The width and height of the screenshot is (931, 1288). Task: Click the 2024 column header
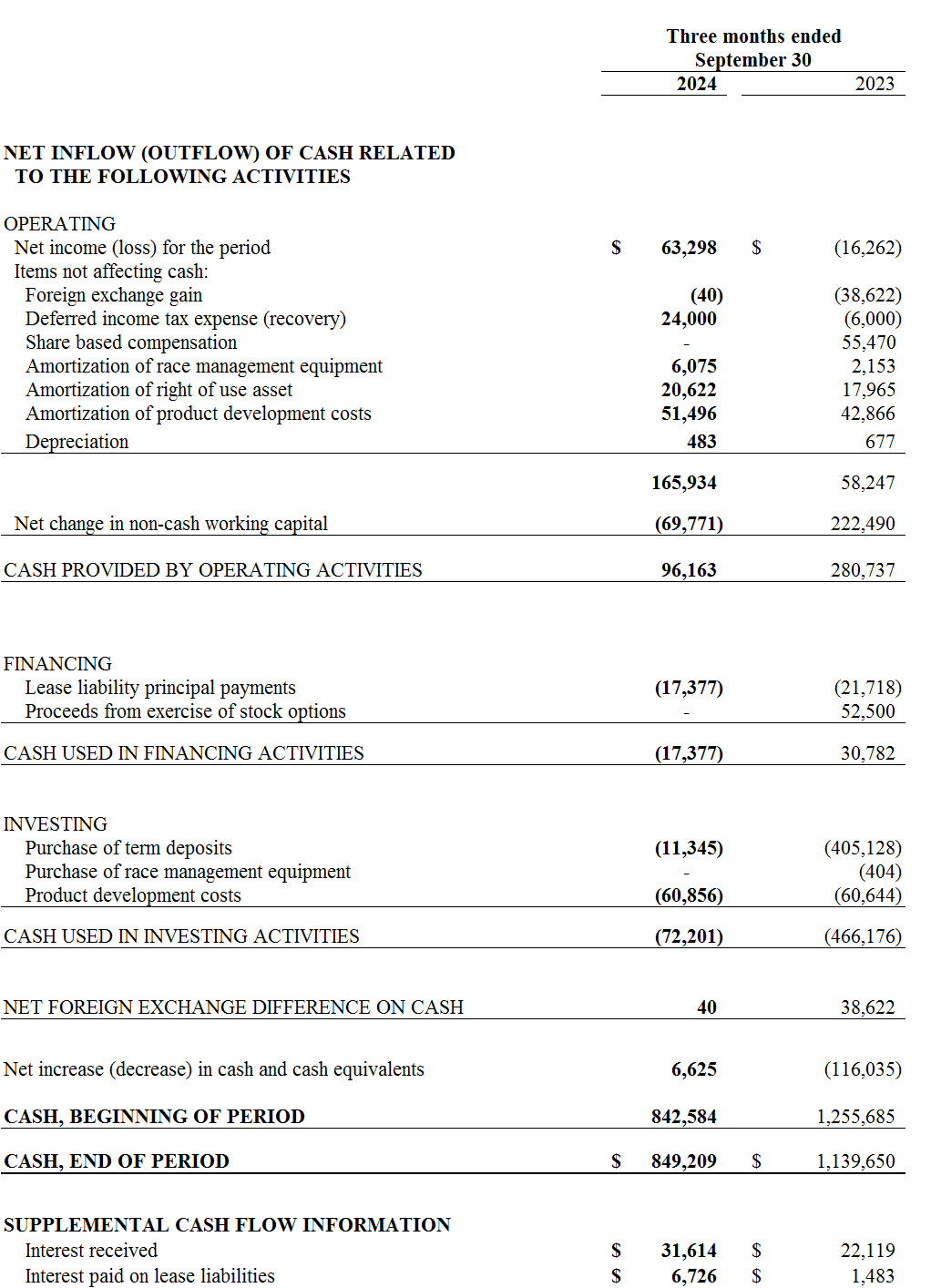(x=696, y=84)
